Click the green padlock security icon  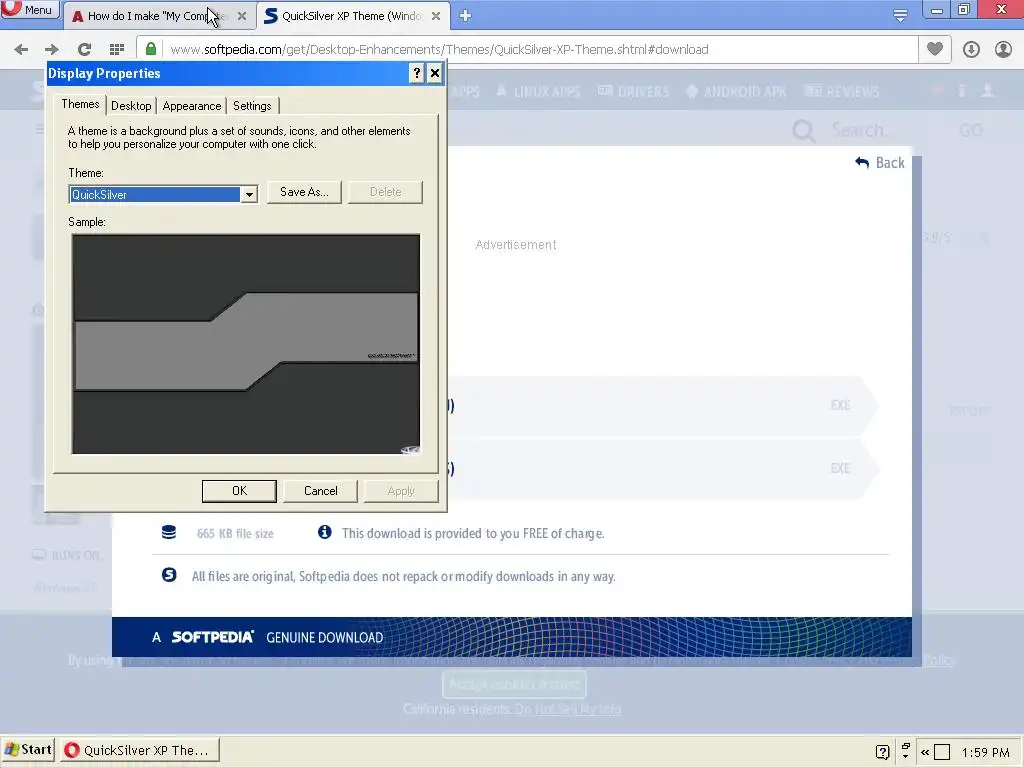pyautogui.click(x=151, y=49)
